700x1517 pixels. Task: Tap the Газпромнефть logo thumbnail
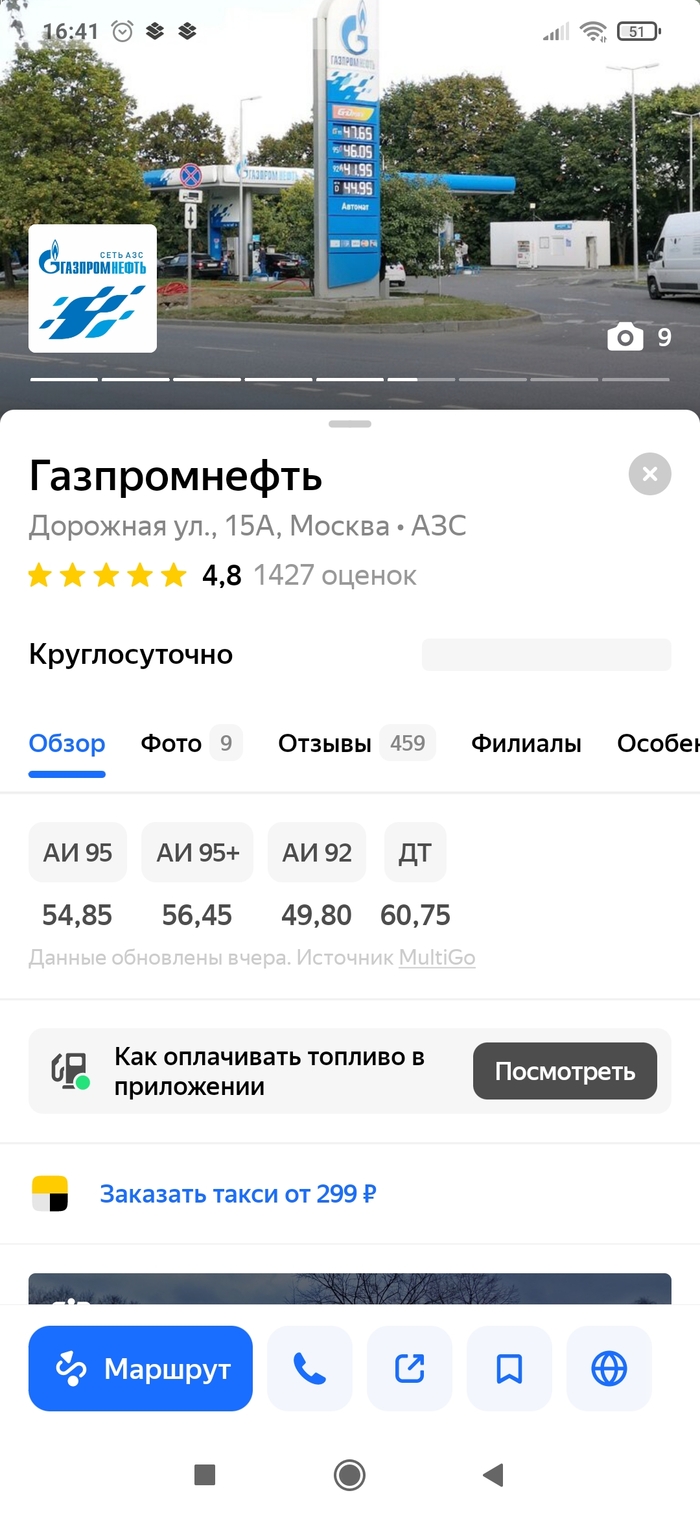coord(93,289)
